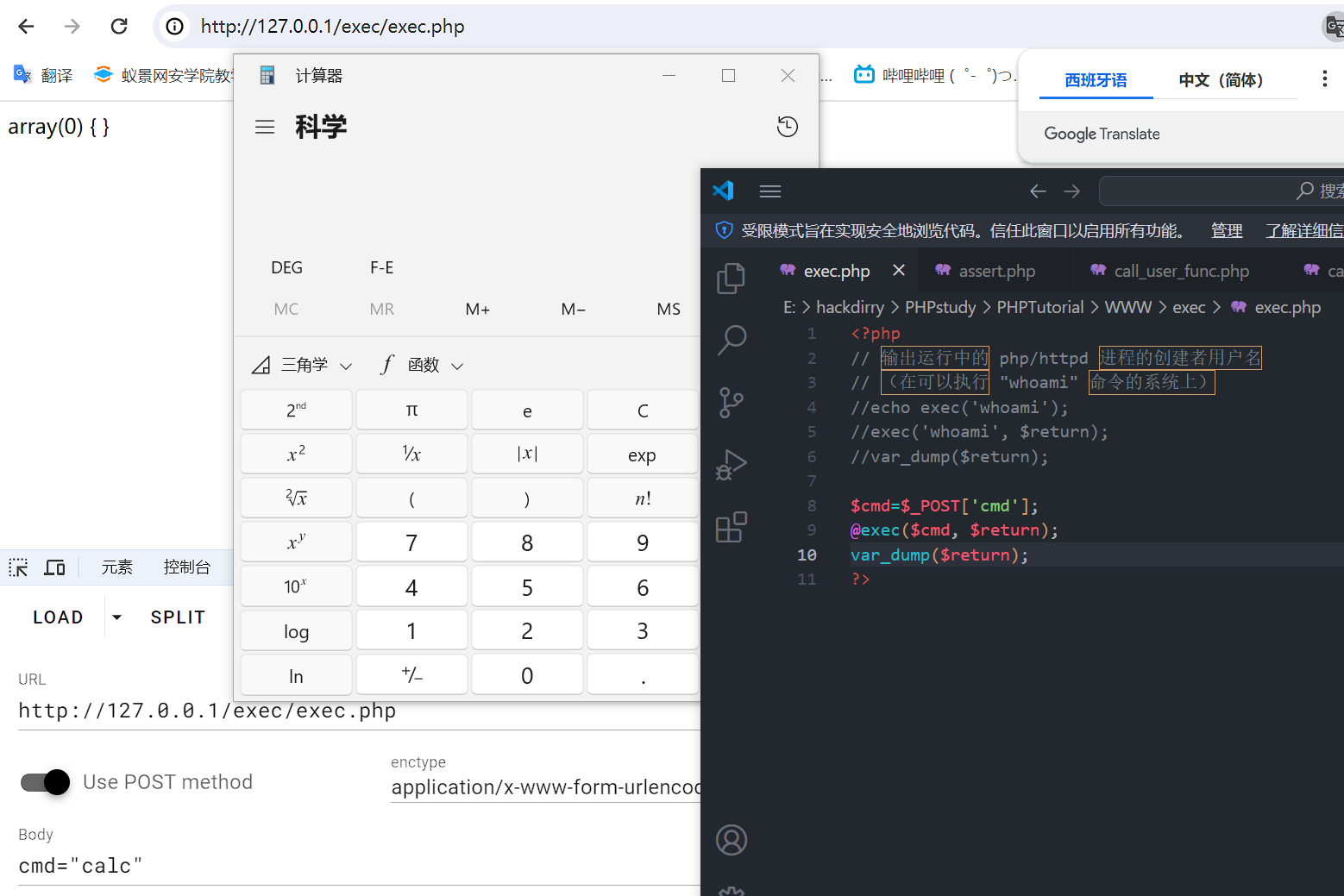Click the calculator n! factorial button
This screenshot has width=1344, height=896.
tap(643, 498)
